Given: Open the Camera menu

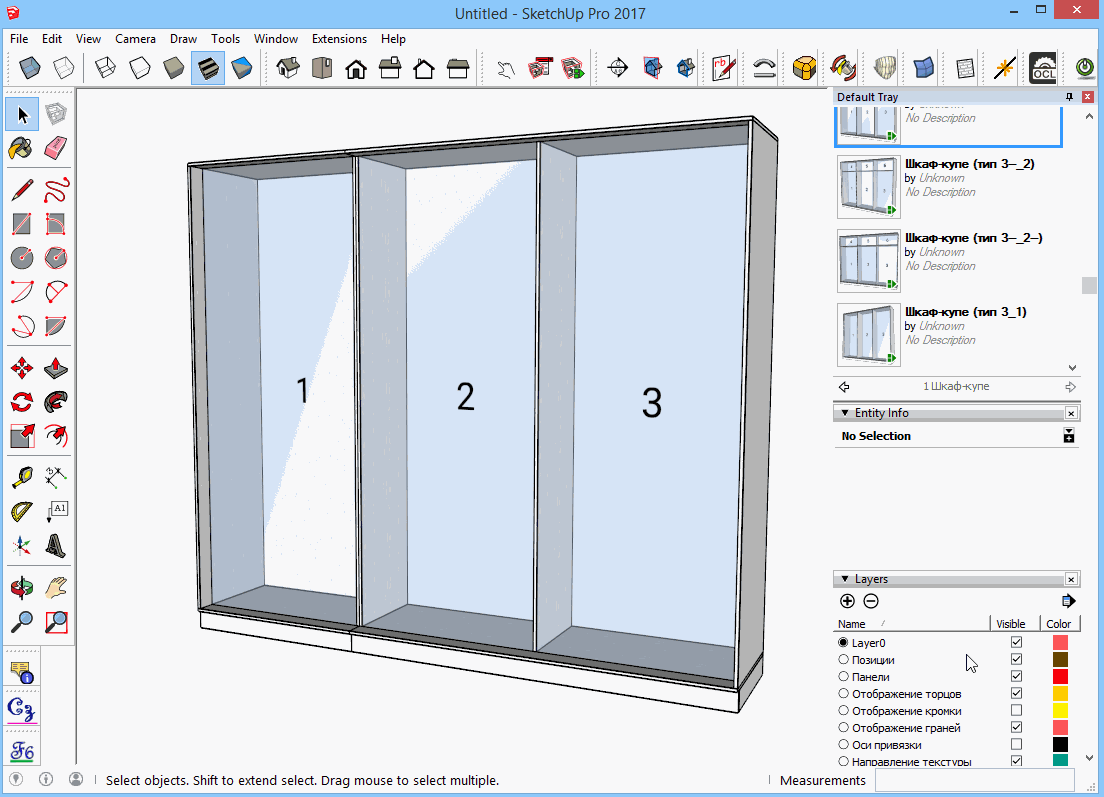Looking at the screenshot, I should [135, 39].
